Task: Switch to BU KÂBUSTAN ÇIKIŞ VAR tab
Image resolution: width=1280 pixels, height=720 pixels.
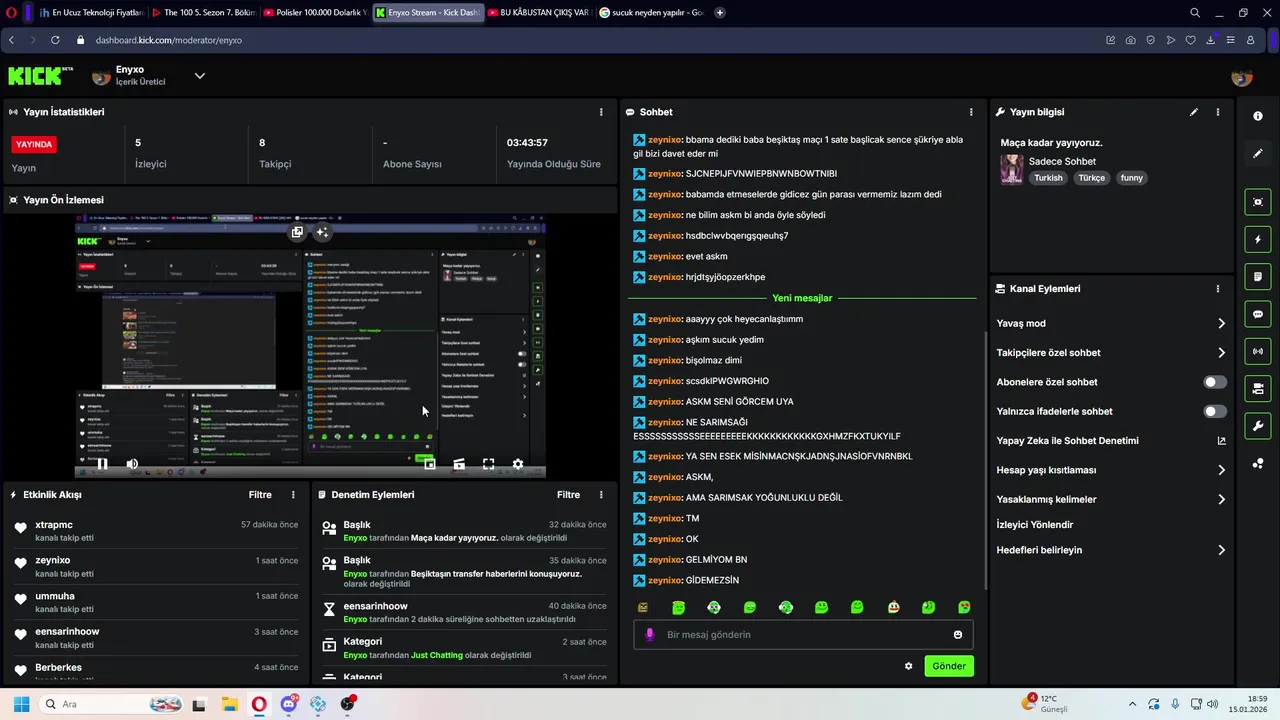Action: pyautogui.click(x=539, y=13)
